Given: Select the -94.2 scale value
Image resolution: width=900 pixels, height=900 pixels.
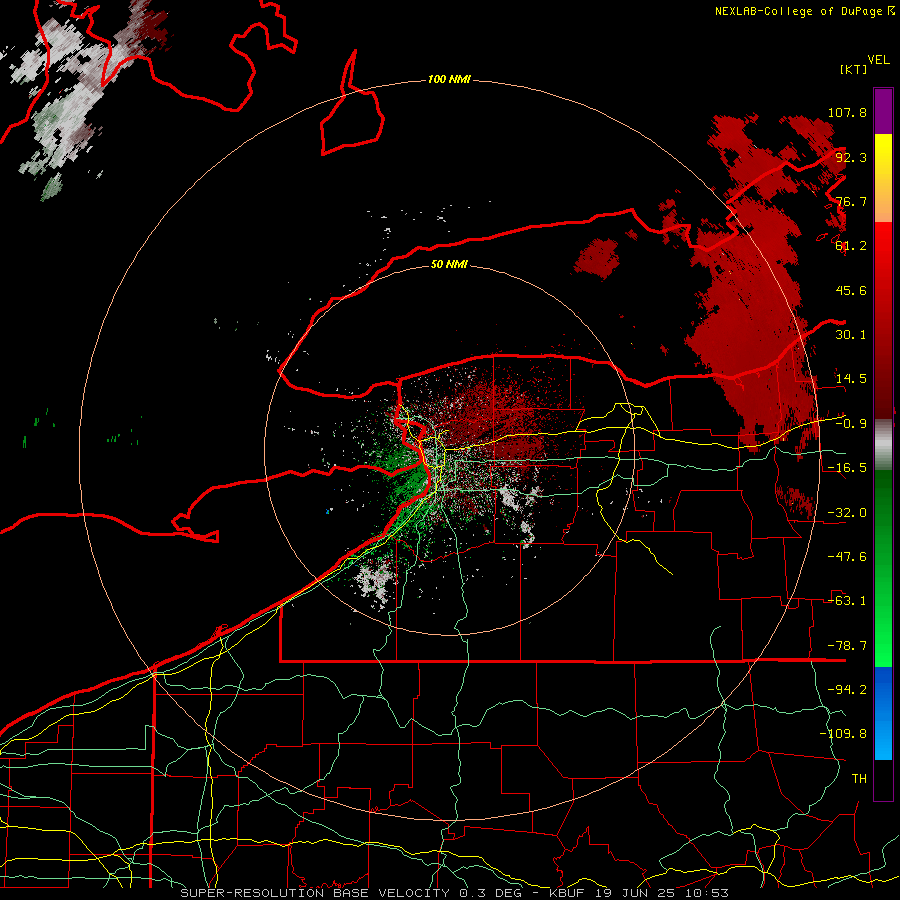Looking at the screenshot, I should coord(847,690).
